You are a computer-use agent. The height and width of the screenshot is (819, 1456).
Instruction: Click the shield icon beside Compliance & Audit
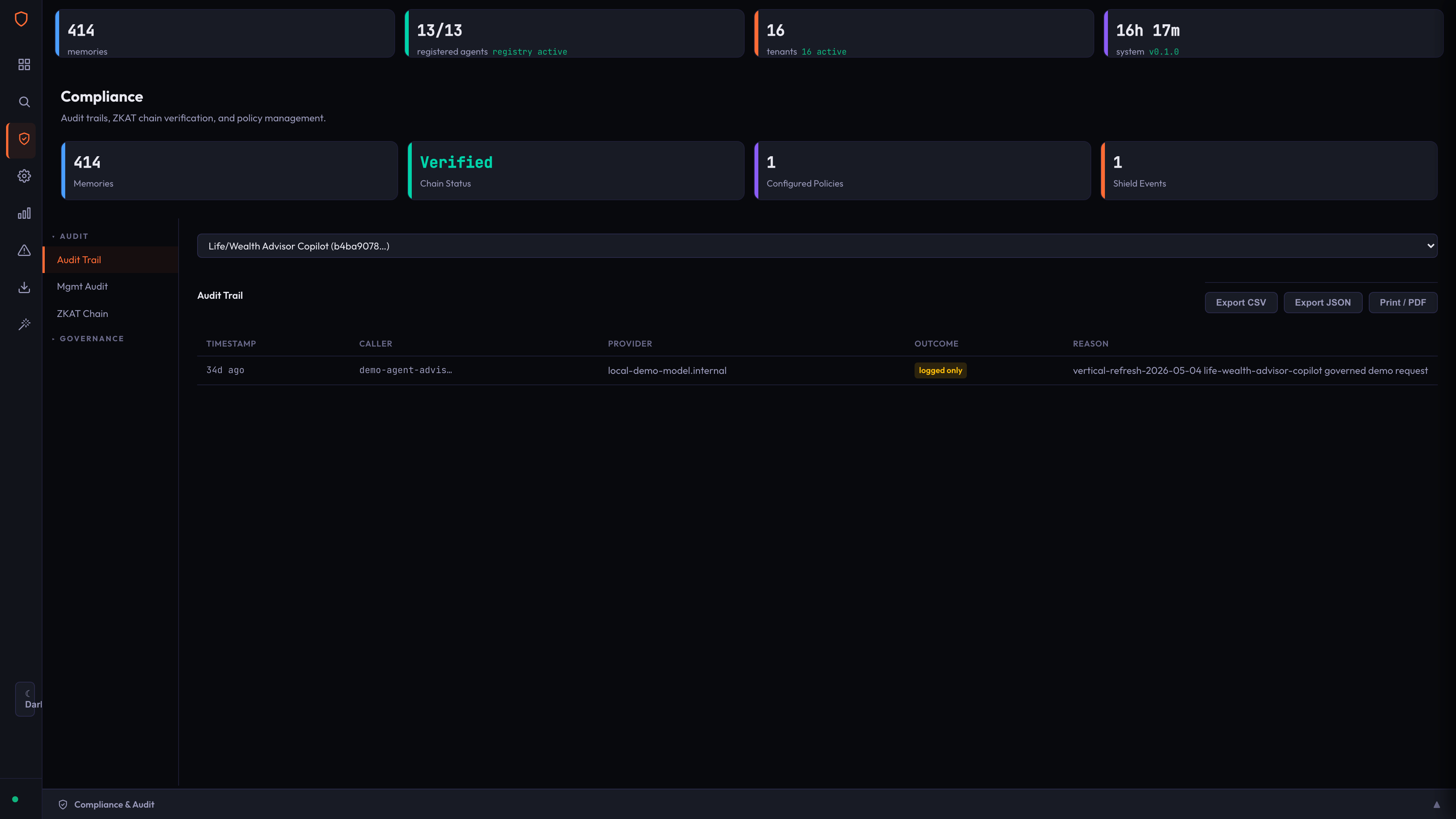(x=63, y=804)
